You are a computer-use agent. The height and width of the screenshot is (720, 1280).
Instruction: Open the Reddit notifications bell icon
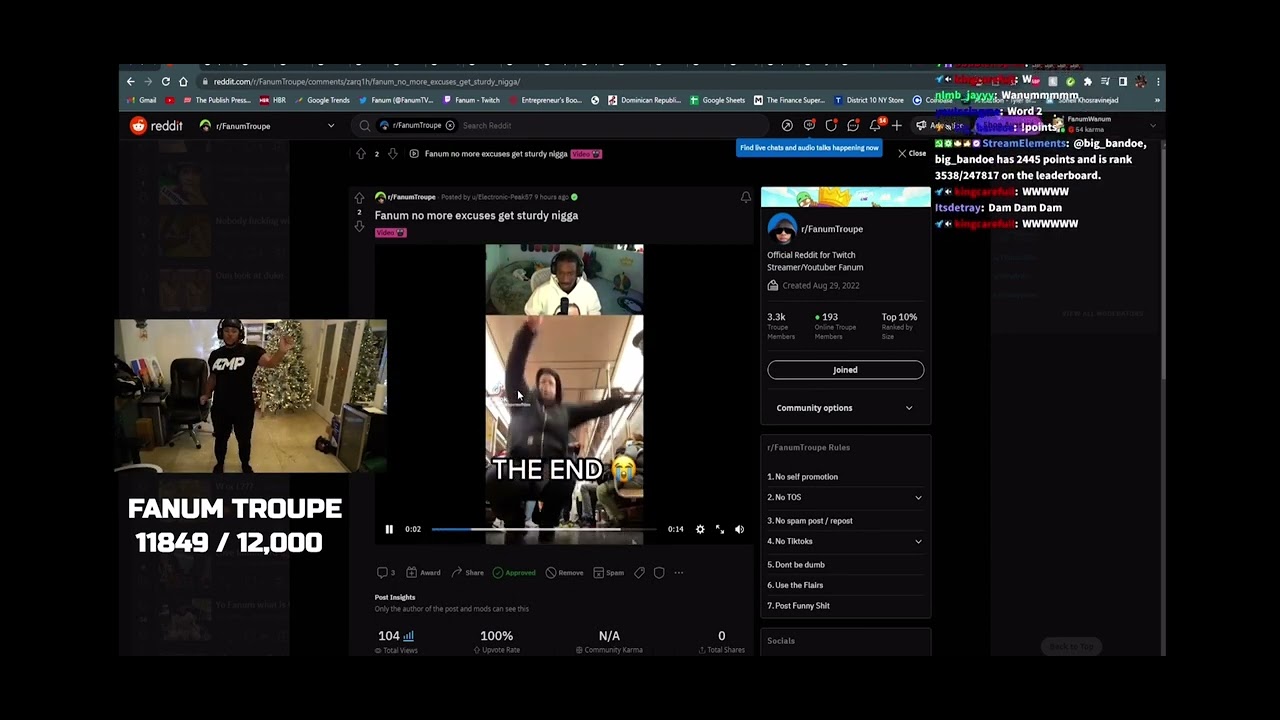click(x=875, y=125)
